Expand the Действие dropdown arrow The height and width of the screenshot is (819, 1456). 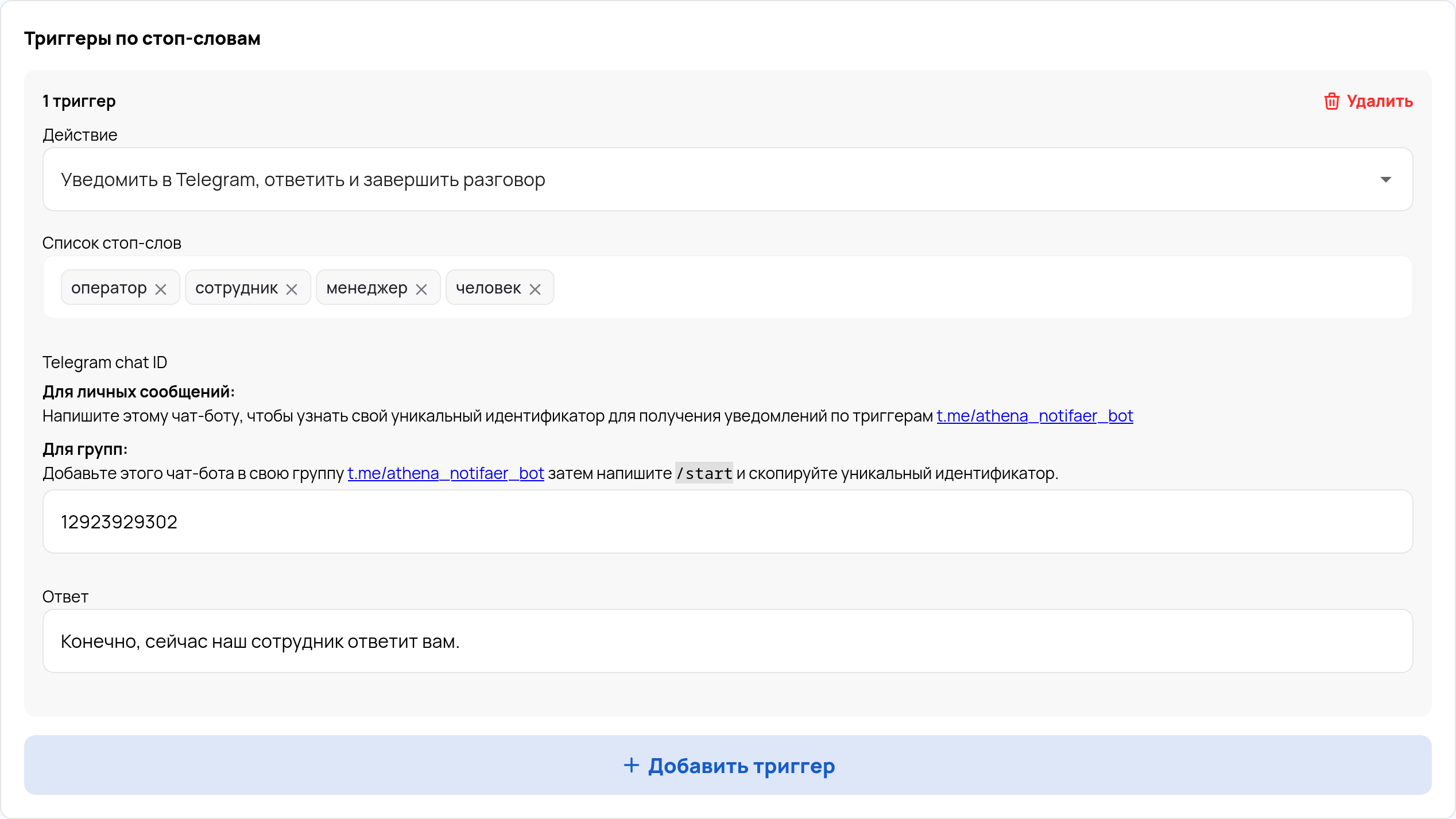pyautogui.click(x=1385, y=180)
